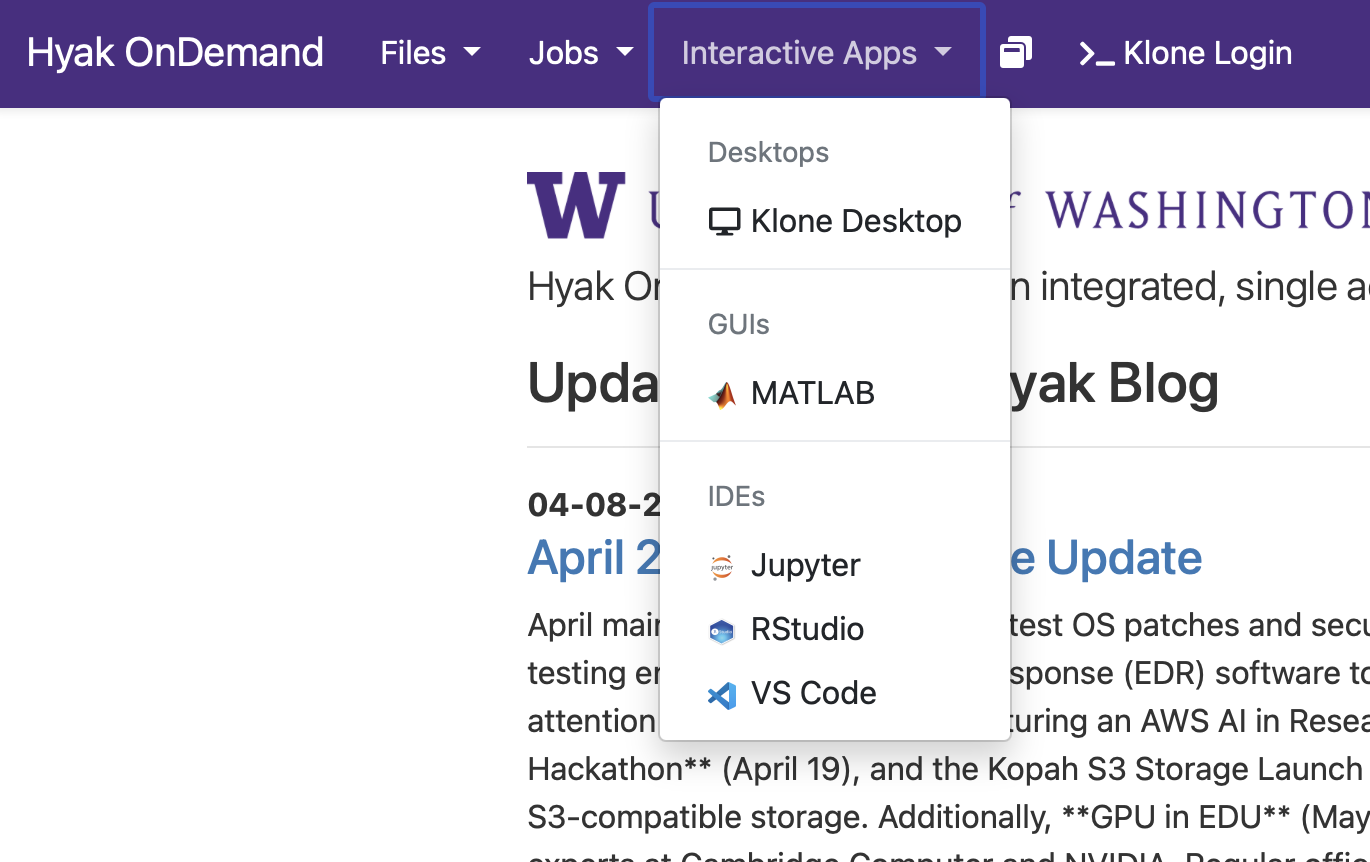This screenshot has width=1370, height=862.
Task: Click the 04-08 post date text
Action: [x=594, y=505]
